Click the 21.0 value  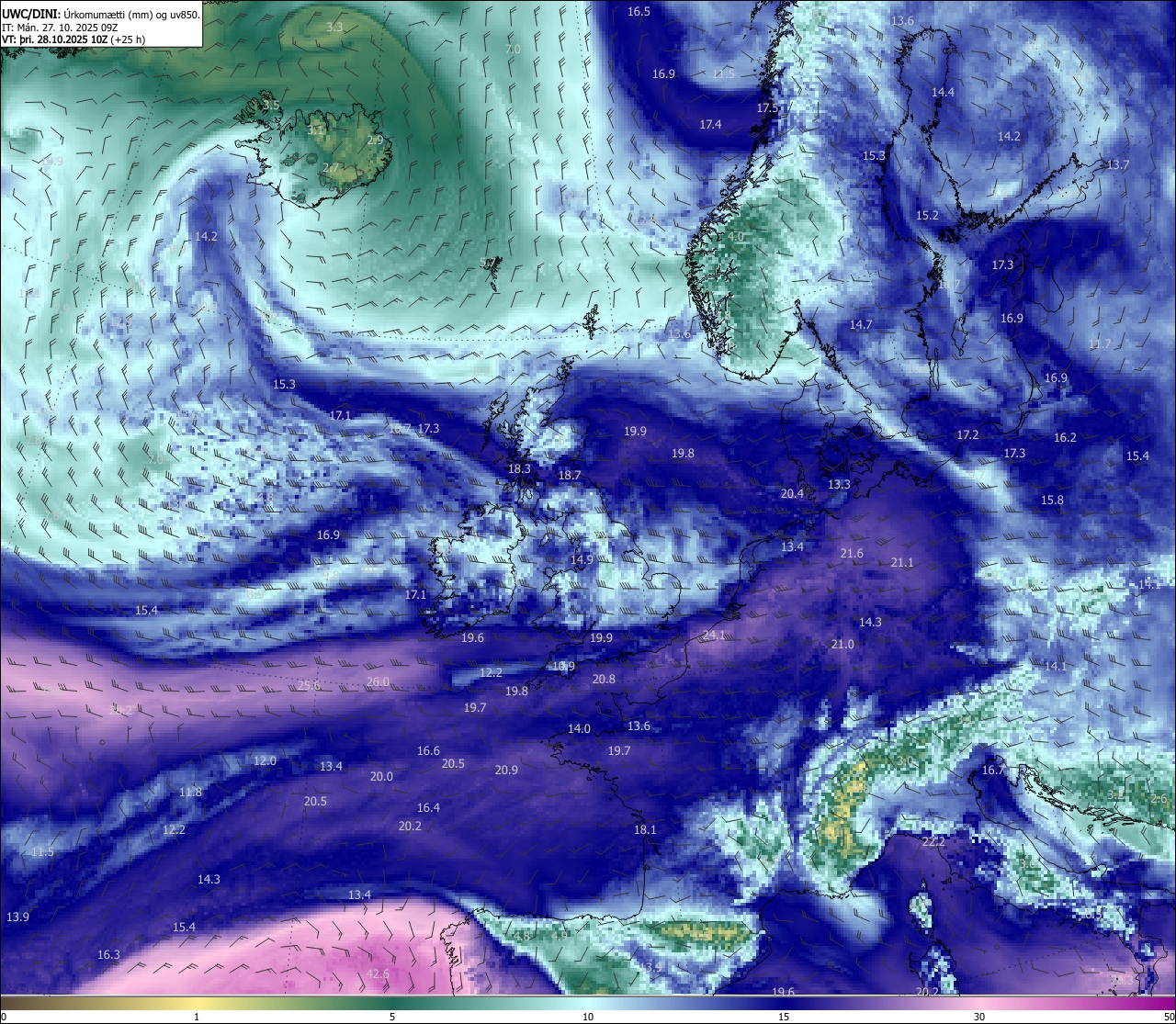tap(842, 644)
